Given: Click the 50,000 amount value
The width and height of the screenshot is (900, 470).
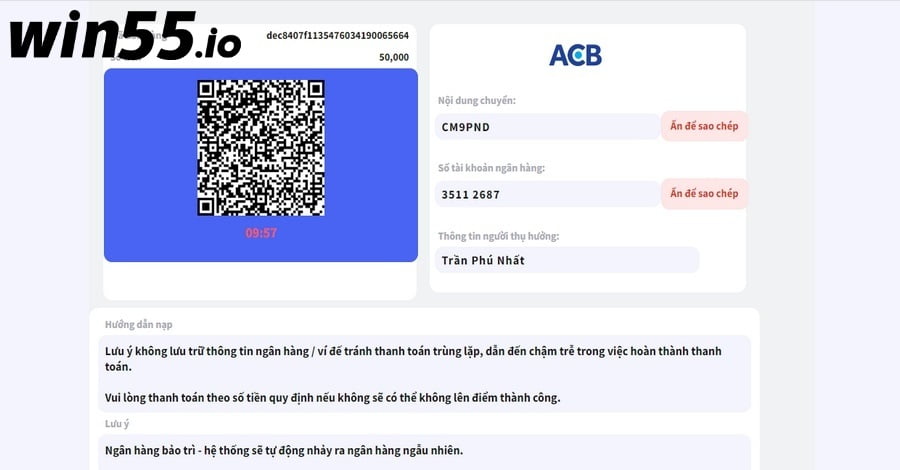Looking at the screenshot, I should pyautogui.click(x=394, y=57).
